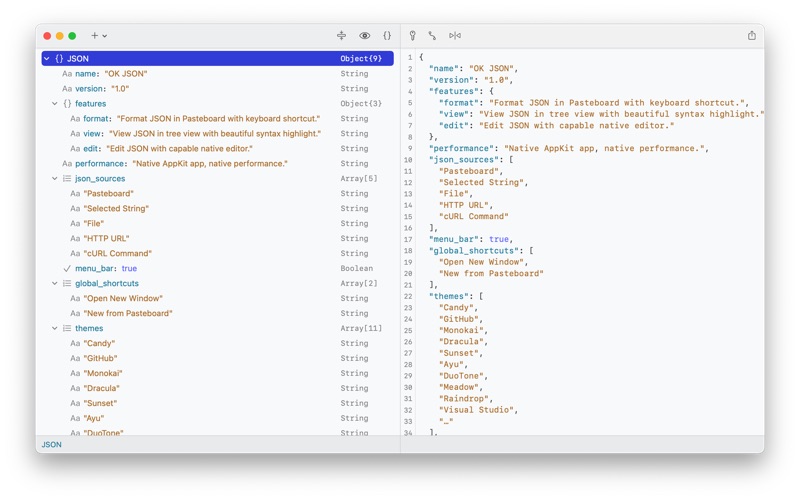Click the key icon above the editor
This screenshot has height=500, width=800.
point(413,36)
